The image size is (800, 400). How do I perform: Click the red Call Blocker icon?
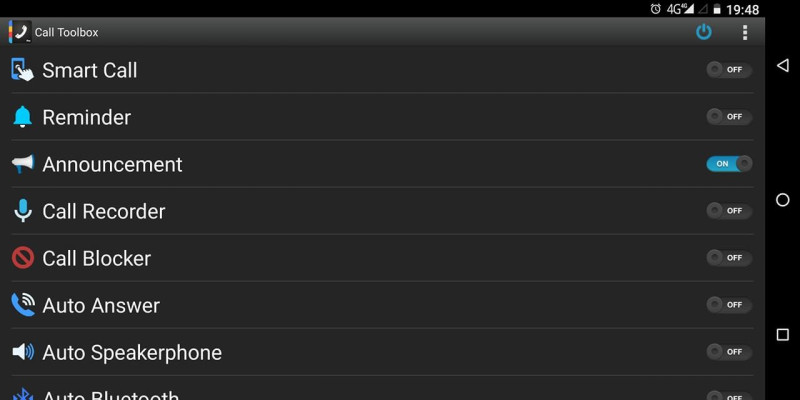point(22,258)
